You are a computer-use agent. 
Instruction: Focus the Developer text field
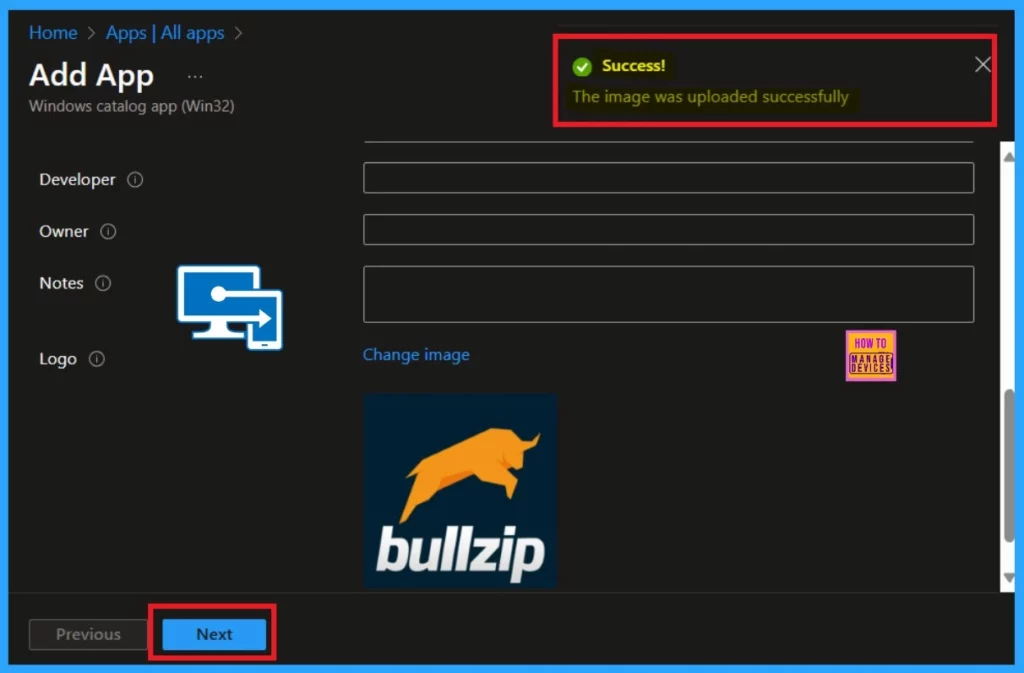click(x=668, y=178)
